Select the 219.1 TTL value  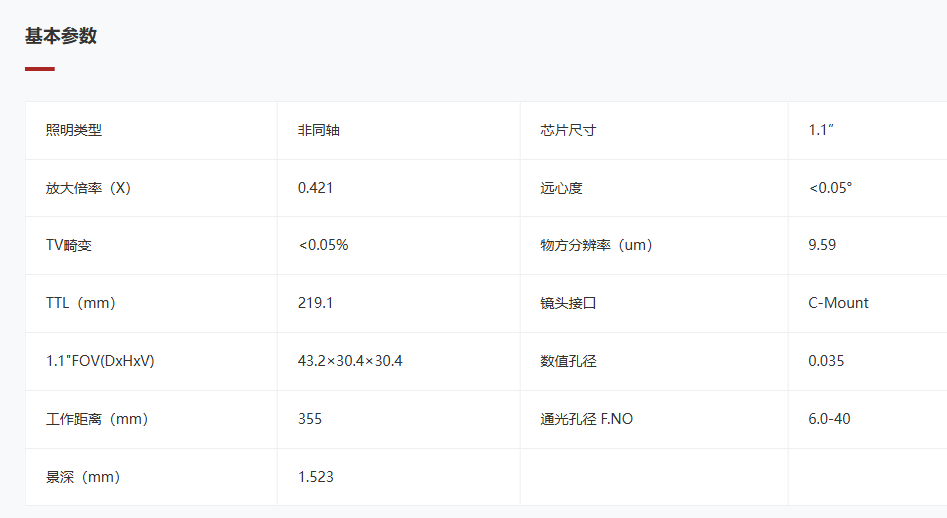(315, 303)
